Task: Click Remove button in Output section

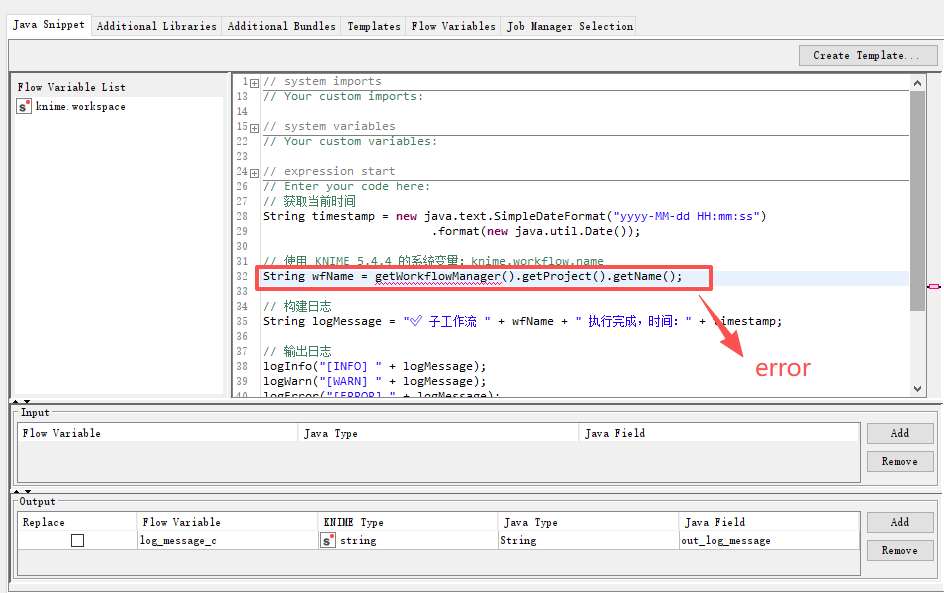Action: pos(899,550)
